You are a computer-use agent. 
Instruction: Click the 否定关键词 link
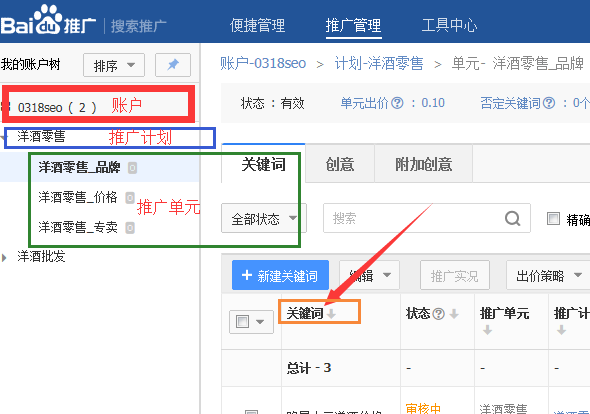point(510,103)
